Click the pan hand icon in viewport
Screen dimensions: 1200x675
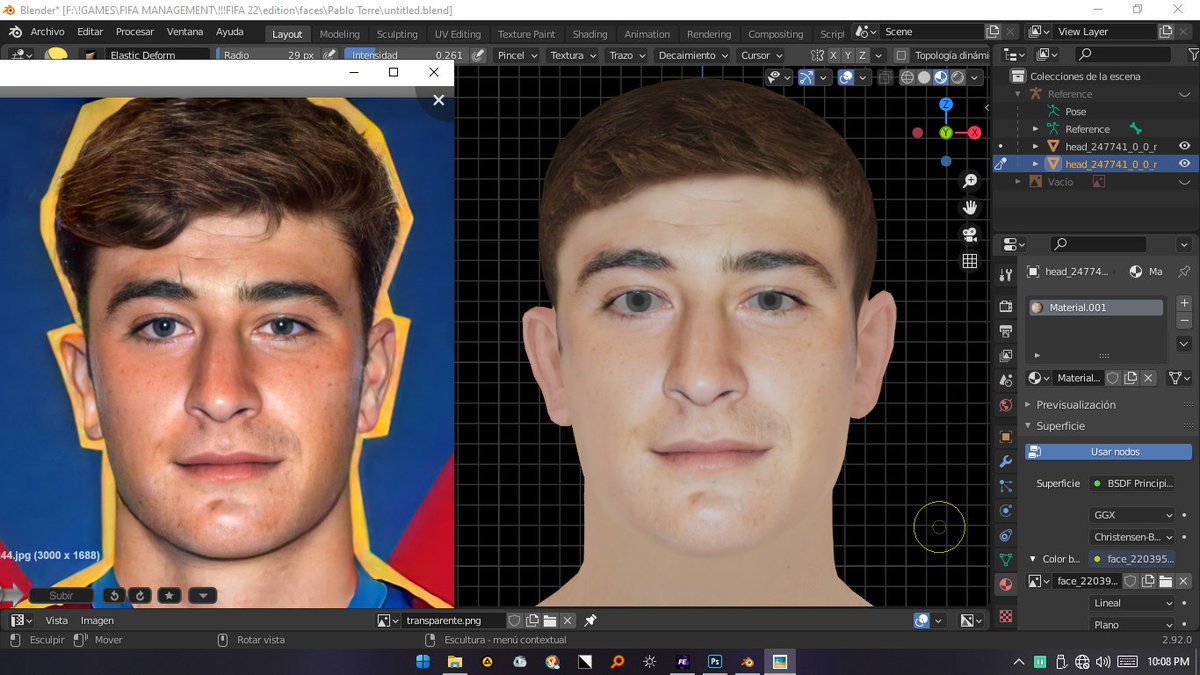click(969, 208)
